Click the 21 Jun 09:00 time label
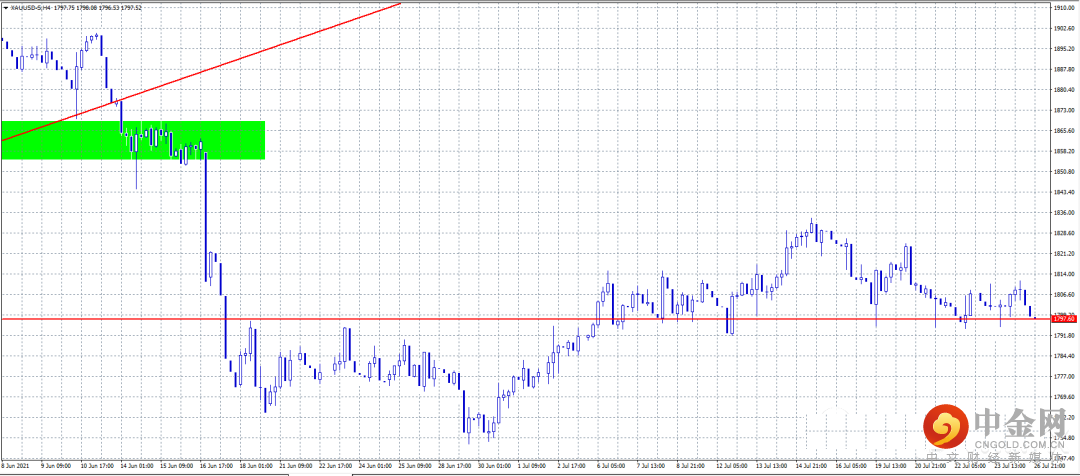The width and height of the screenshot is (1080, 476). click(x=295, y=466)
